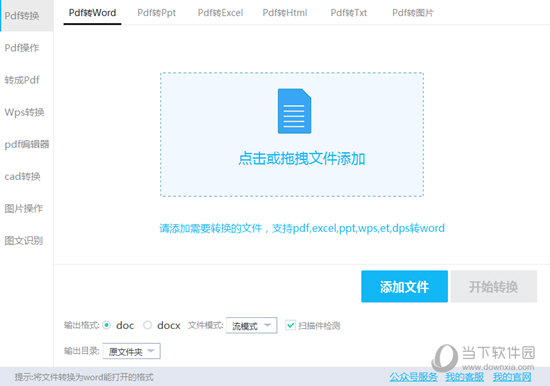550x386 pixels.
Task: Click the 点击或拖拽文件添加 text
Action: (302, 159)
